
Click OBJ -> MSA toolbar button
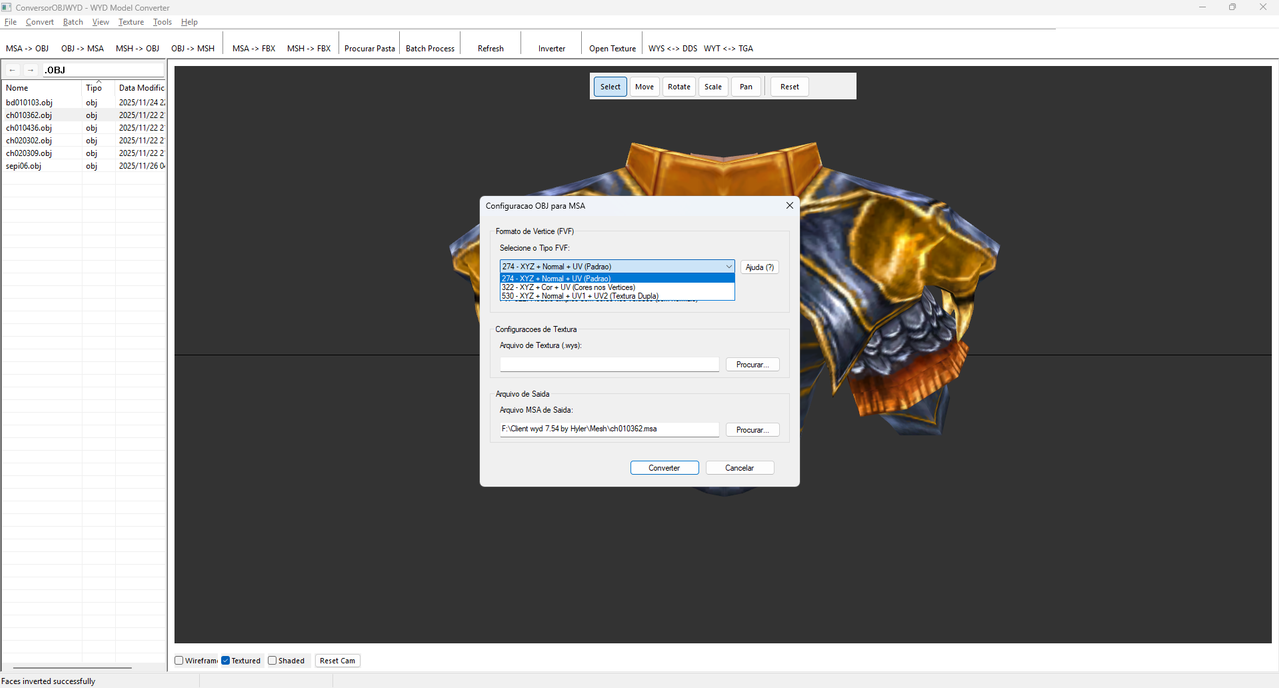click(x=82, y=48)
